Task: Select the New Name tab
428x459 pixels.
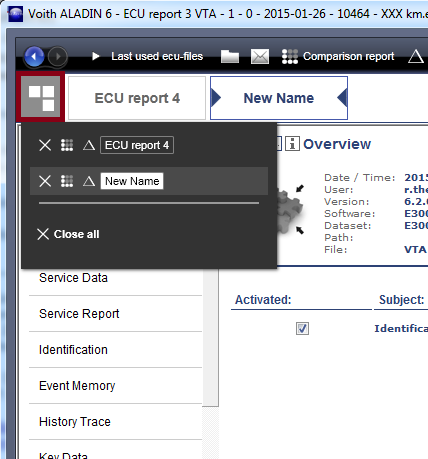Action: (x=279, y=98)
